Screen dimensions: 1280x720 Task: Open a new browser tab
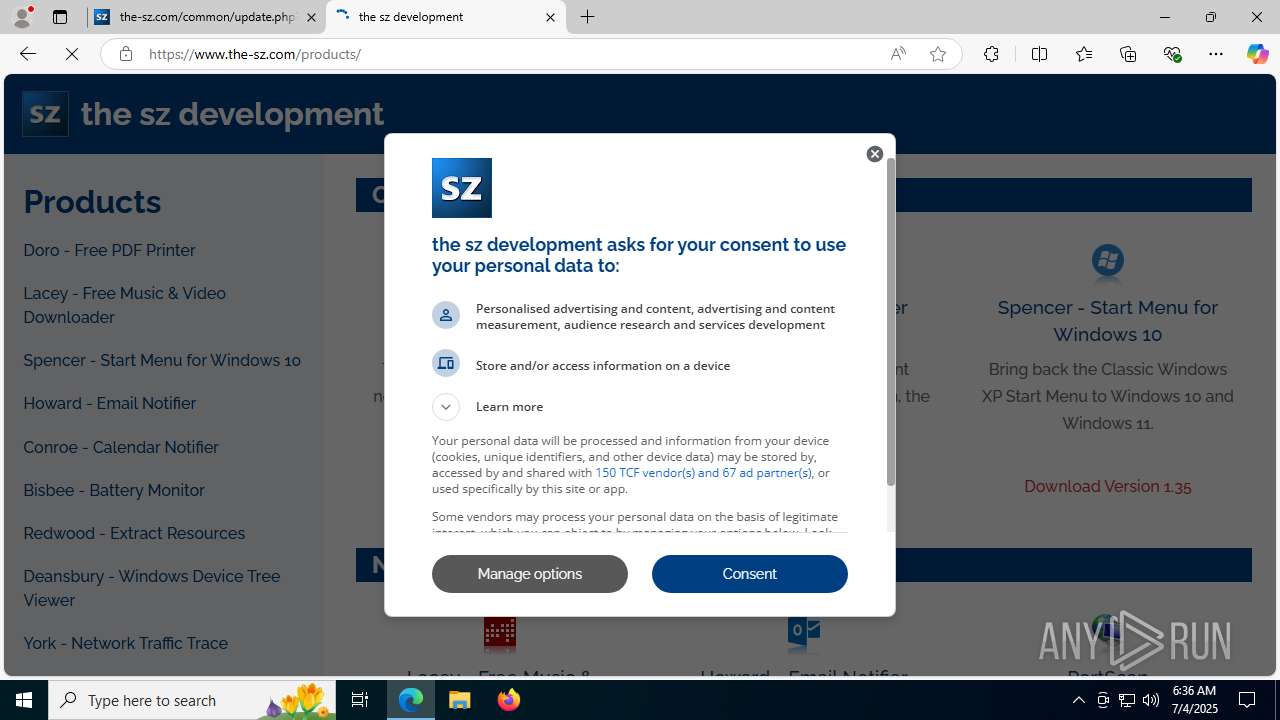click(588, 17)
